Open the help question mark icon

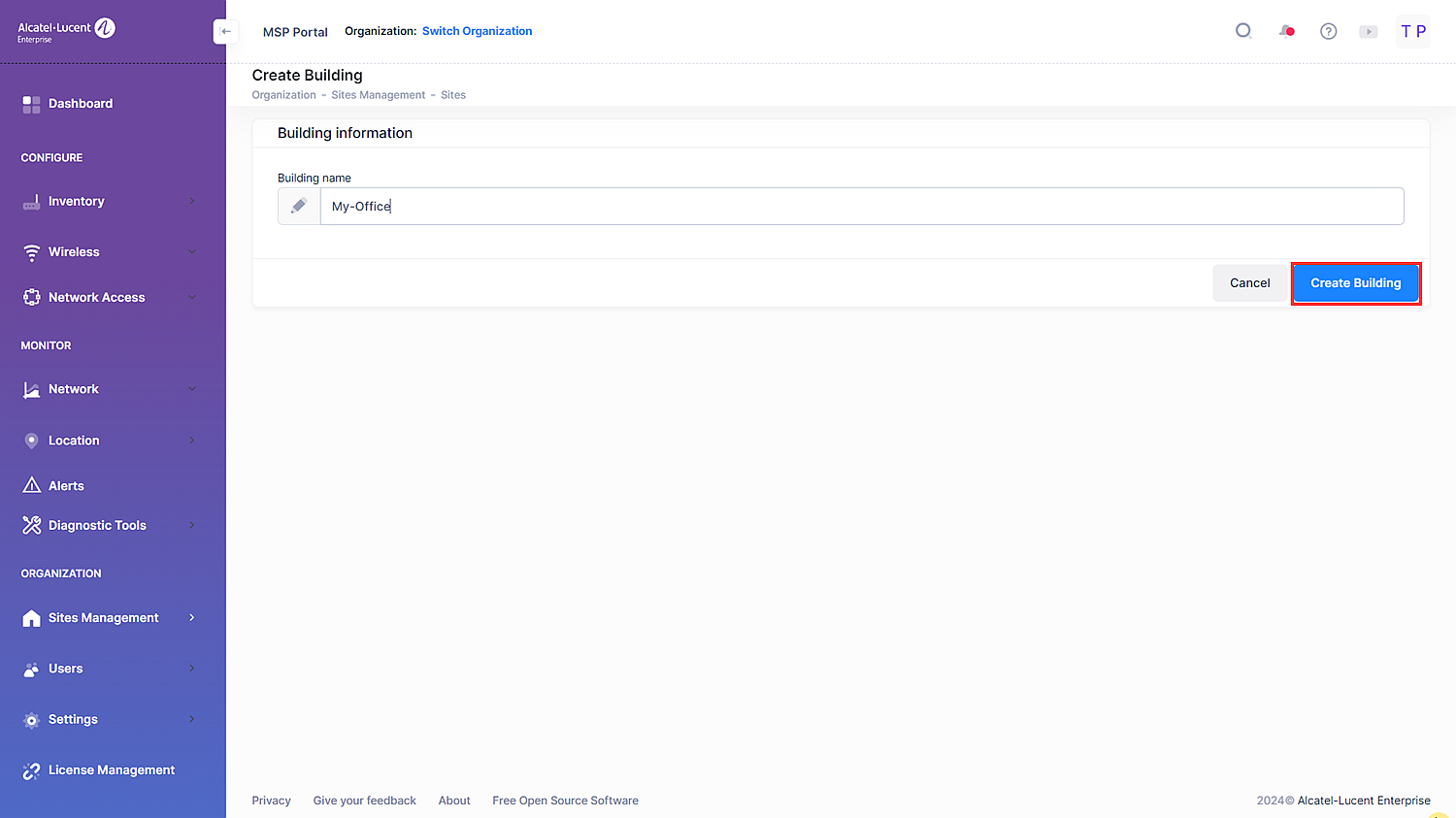pyautogui.click(x=1328, y=31)
